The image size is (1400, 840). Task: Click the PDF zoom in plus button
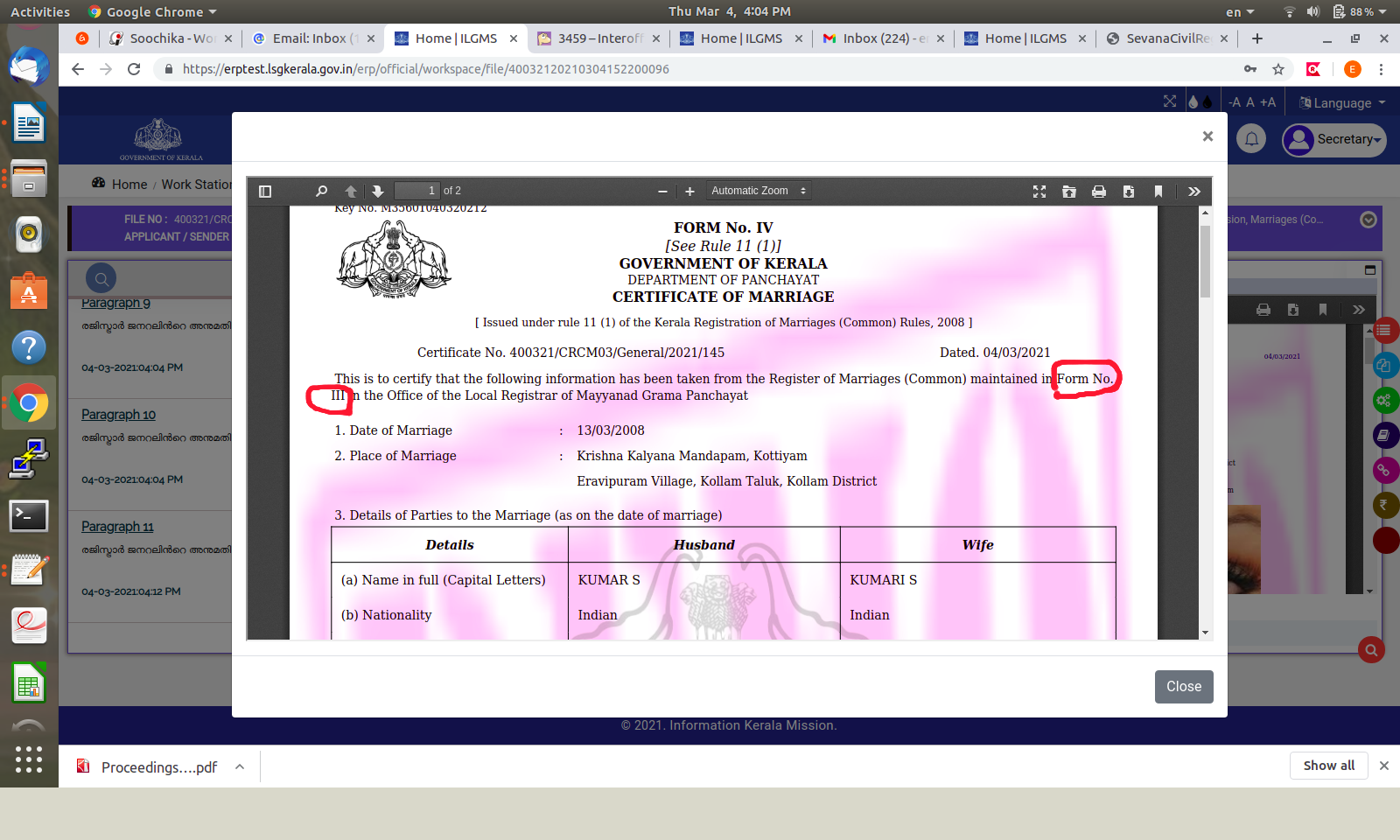tap(689, 192)
